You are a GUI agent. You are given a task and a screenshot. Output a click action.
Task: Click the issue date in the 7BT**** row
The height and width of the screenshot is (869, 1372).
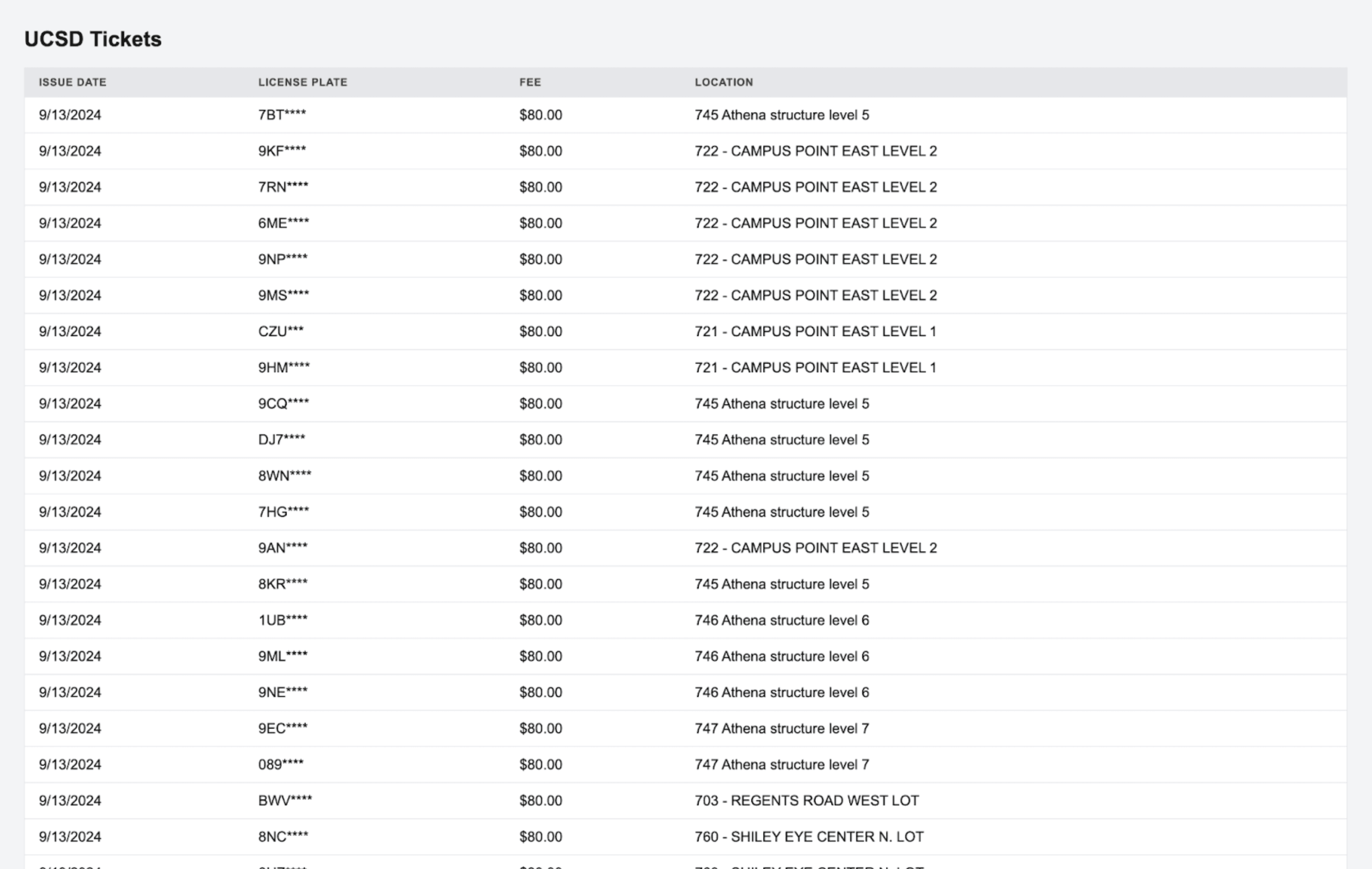70,115
